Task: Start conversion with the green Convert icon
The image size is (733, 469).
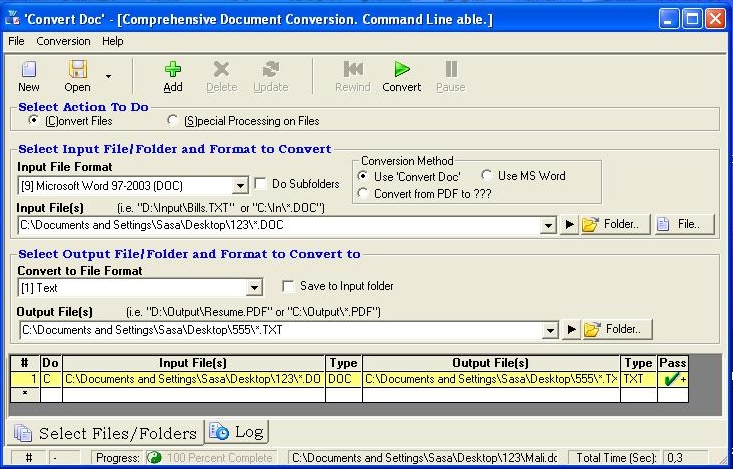Action: click(x=402, y=69)
